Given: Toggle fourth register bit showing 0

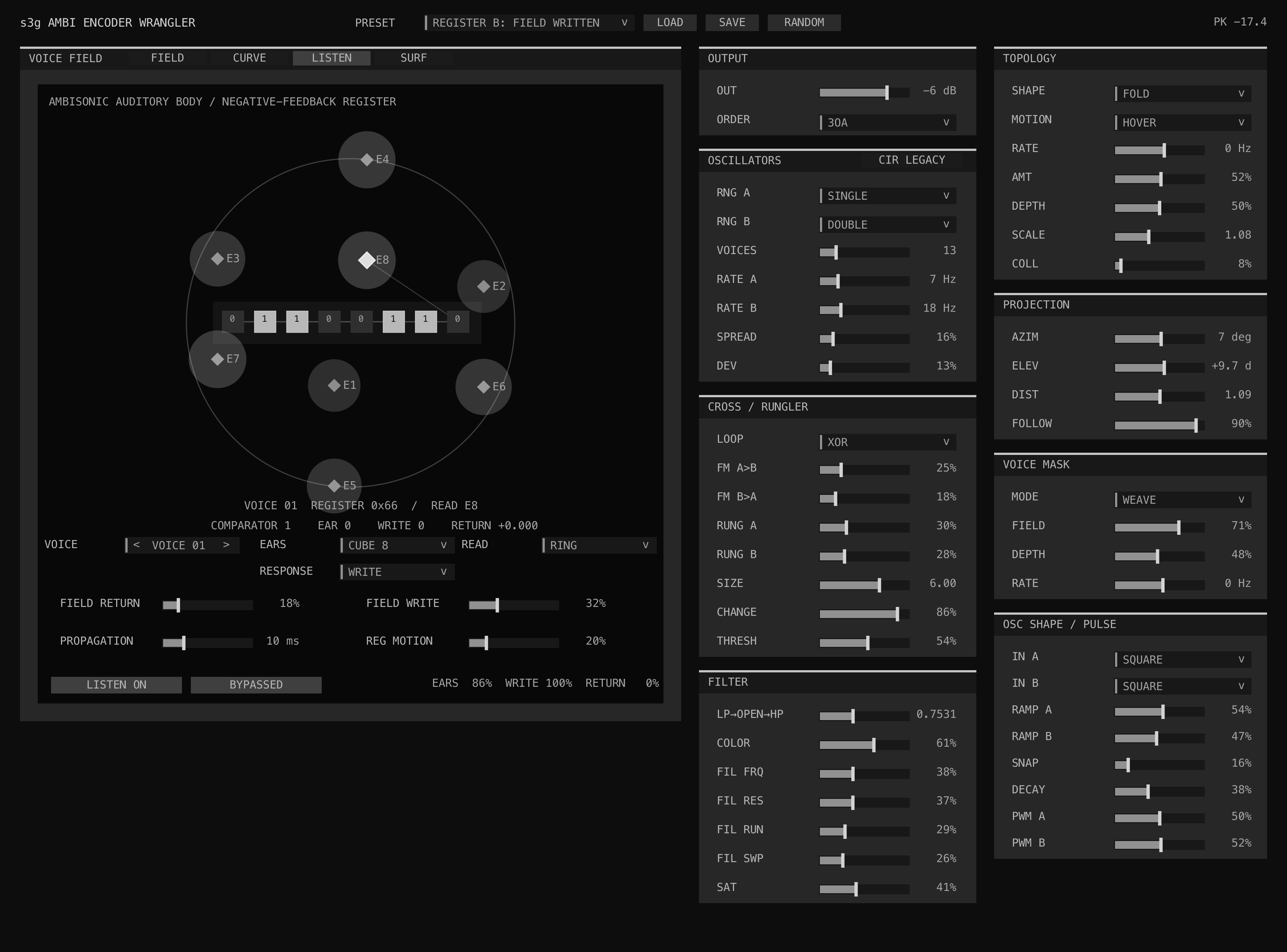Looking at the screenshot, I should pos(329,321).
